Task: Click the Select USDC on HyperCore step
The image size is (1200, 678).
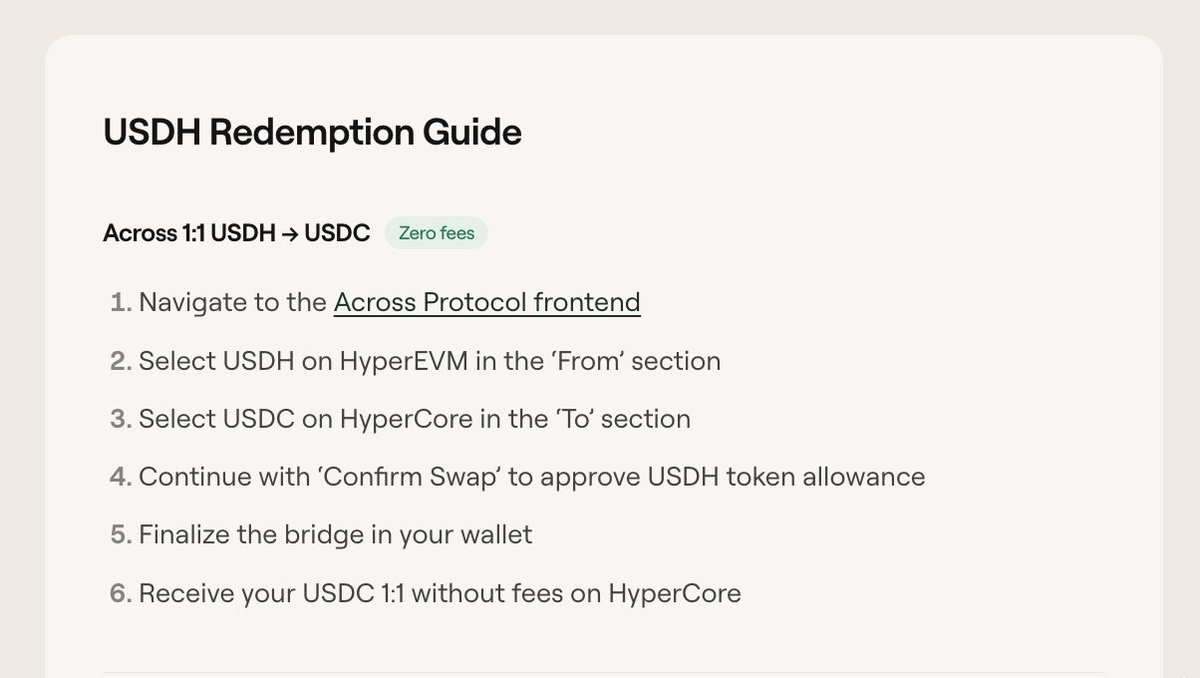Action: click(415, 419)
